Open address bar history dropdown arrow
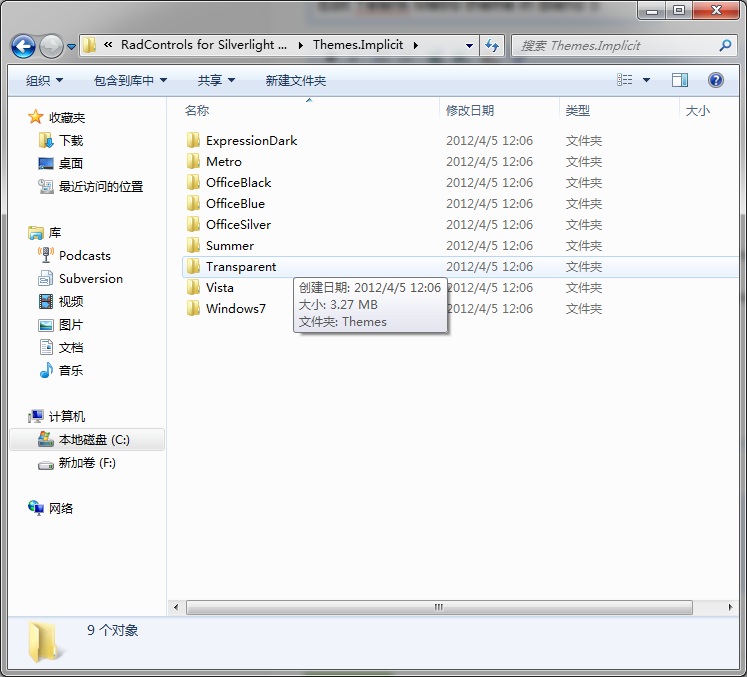This screenshot has height=677, width=747. point(469,46)
